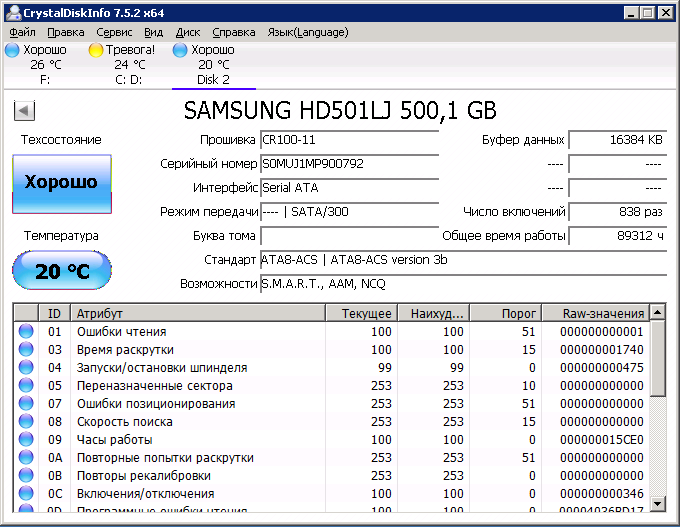Select the Включения/отключения row
Viewport: 680px width, 527px height.
coord(332,494)
